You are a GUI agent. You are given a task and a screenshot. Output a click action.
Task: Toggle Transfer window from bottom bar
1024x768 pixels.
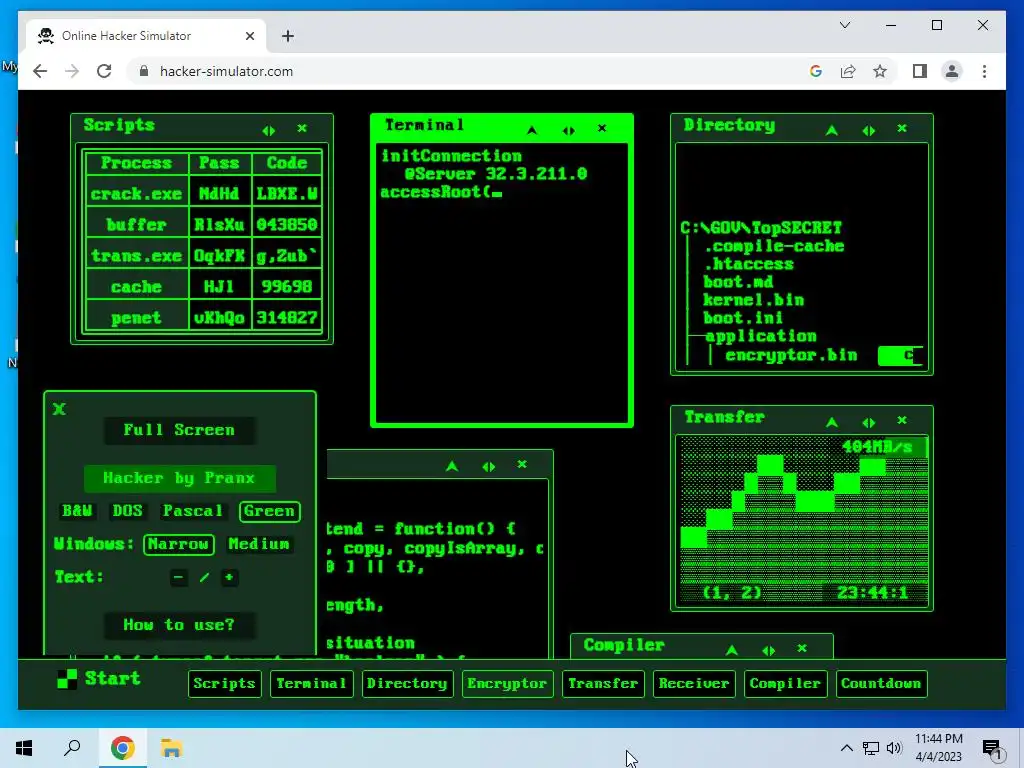603,684
